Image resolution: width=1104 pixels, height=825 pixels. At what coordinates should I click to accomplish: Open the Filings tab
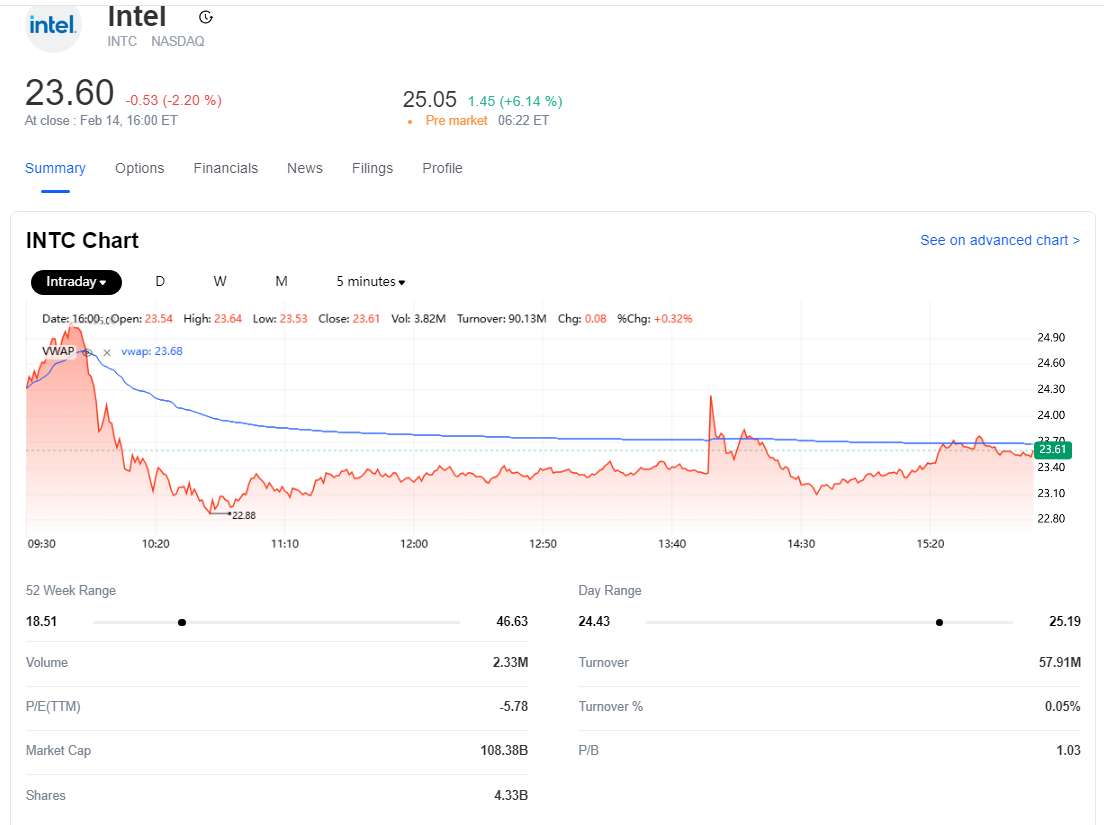point(372,168)
